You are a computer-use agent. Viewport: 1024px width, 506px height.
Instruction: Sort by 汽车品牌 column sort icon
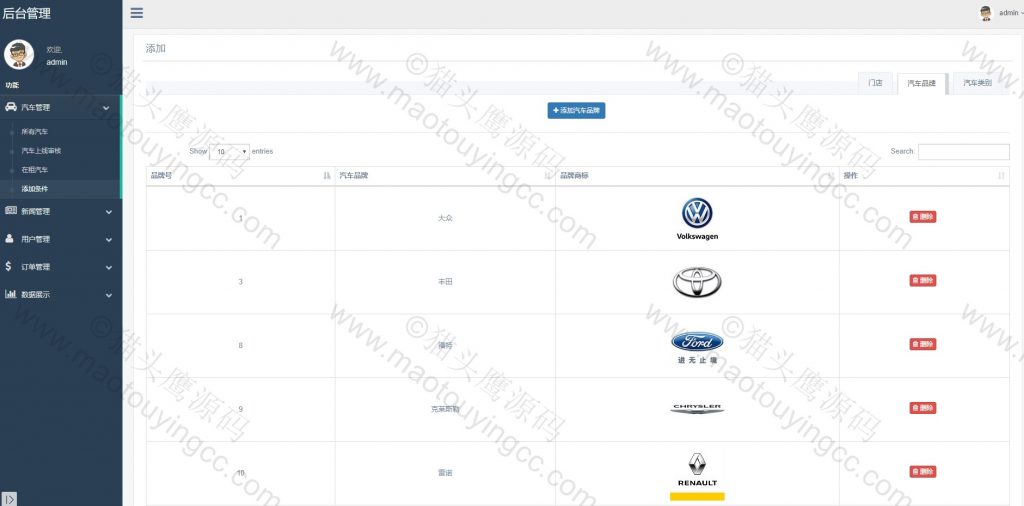(547, 176)
